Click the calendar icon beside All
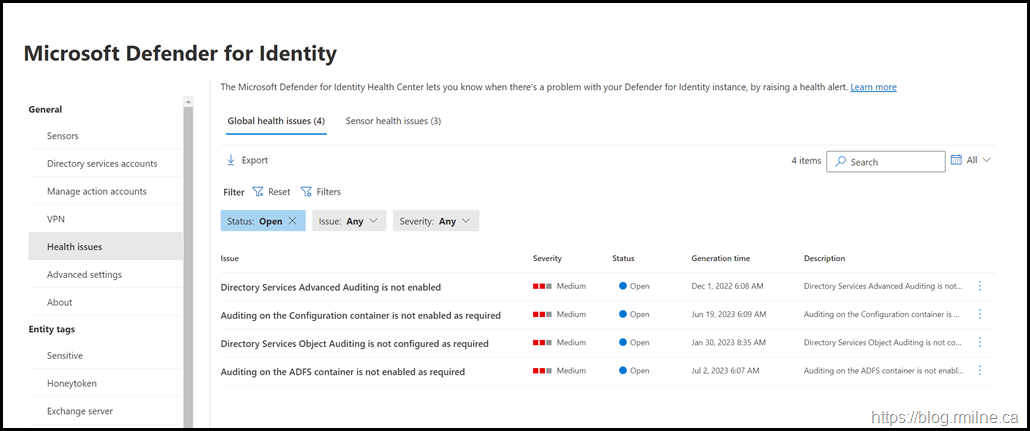1030x431 pixels. (x=956, y=160)
